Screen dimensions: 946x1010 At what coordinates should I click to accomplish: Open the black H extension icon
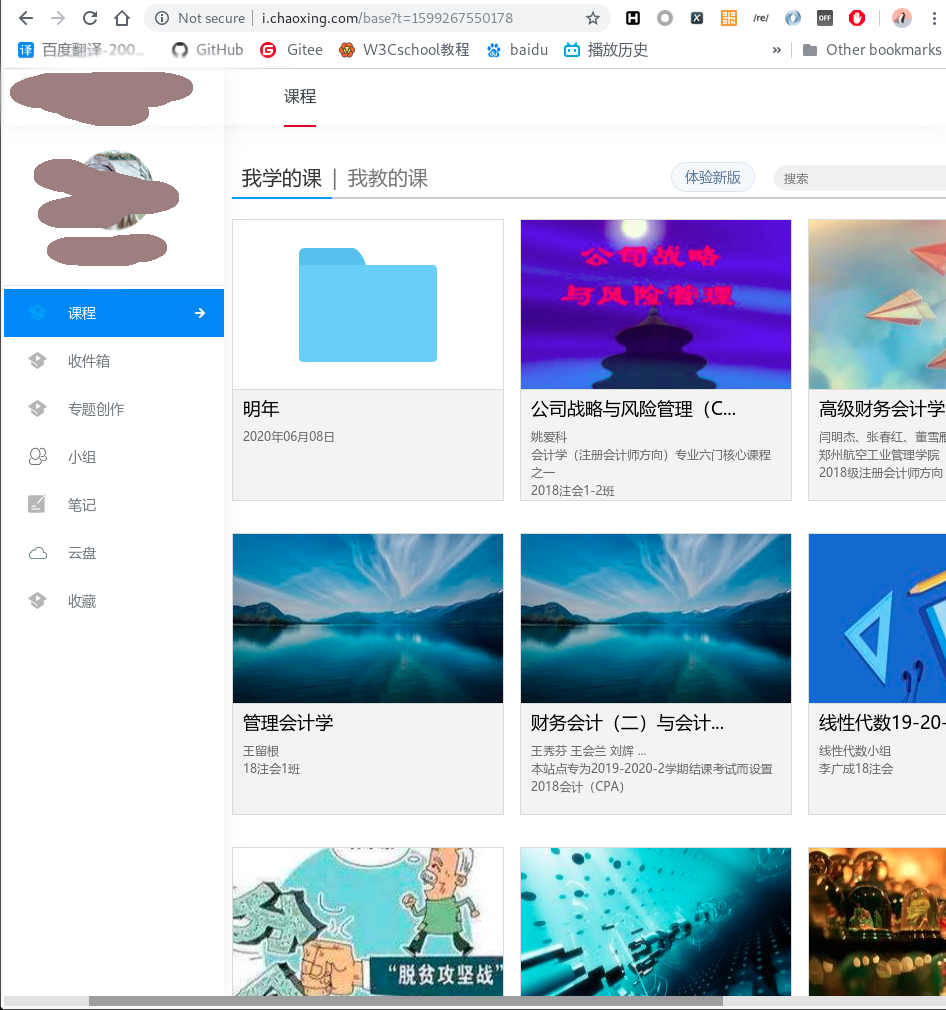[x=633, y=18]
